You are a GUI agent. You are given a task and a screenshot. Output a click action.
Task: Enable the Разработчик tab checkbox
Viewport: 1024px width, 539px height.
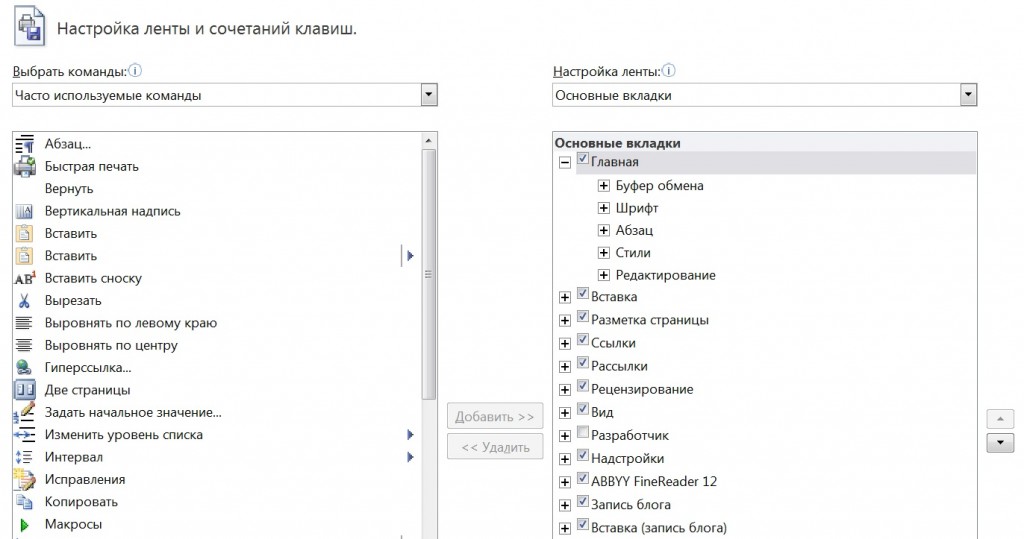click(583, 434)
